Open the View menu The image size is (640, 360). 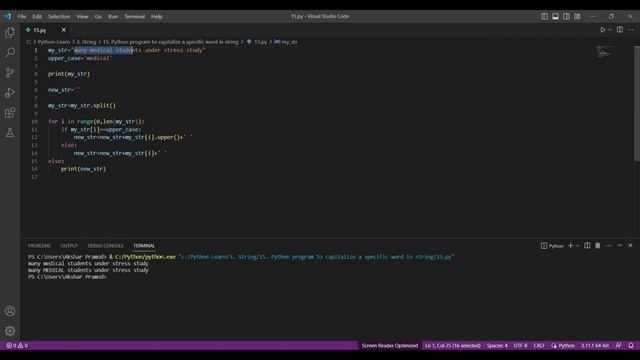(82, 17)
